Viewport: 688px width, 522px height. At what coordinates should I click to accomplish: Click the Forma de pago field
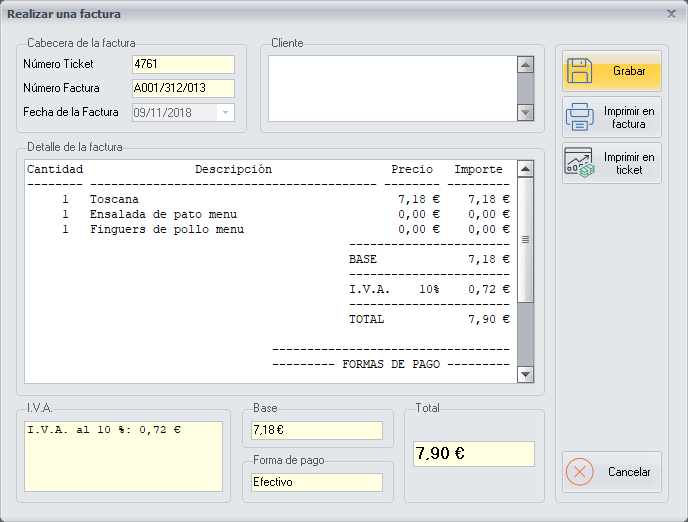[x=317, y=482]
